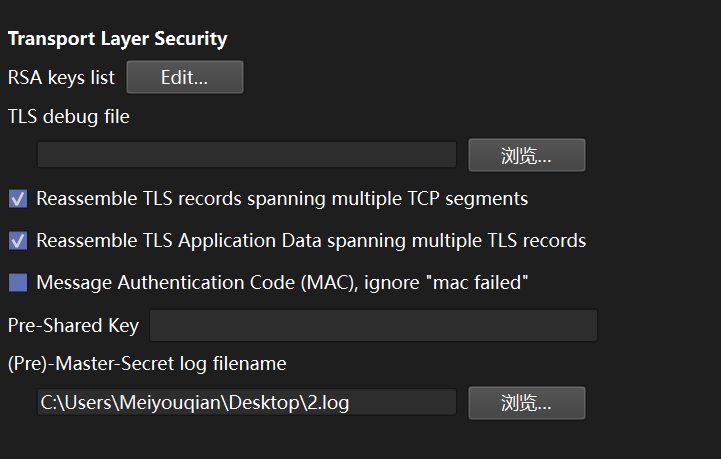The image size is (721, 459).
Task: Uncheck Reassemble TLS records spanning TCP segments
Action: point(18,199)
